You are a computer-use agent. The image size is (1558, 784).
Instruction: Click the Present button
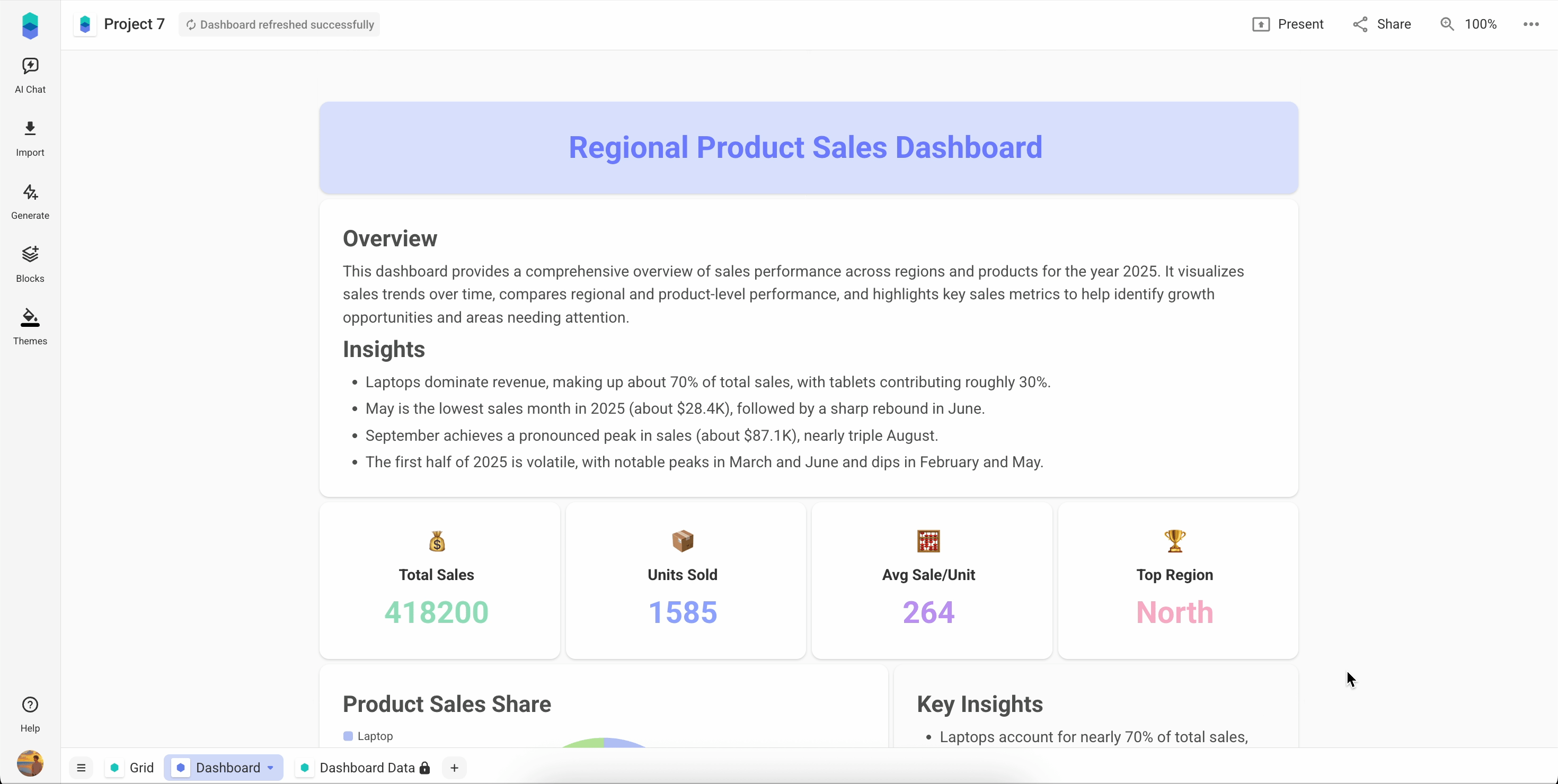pyautogui.click(x=1289, y=24)
